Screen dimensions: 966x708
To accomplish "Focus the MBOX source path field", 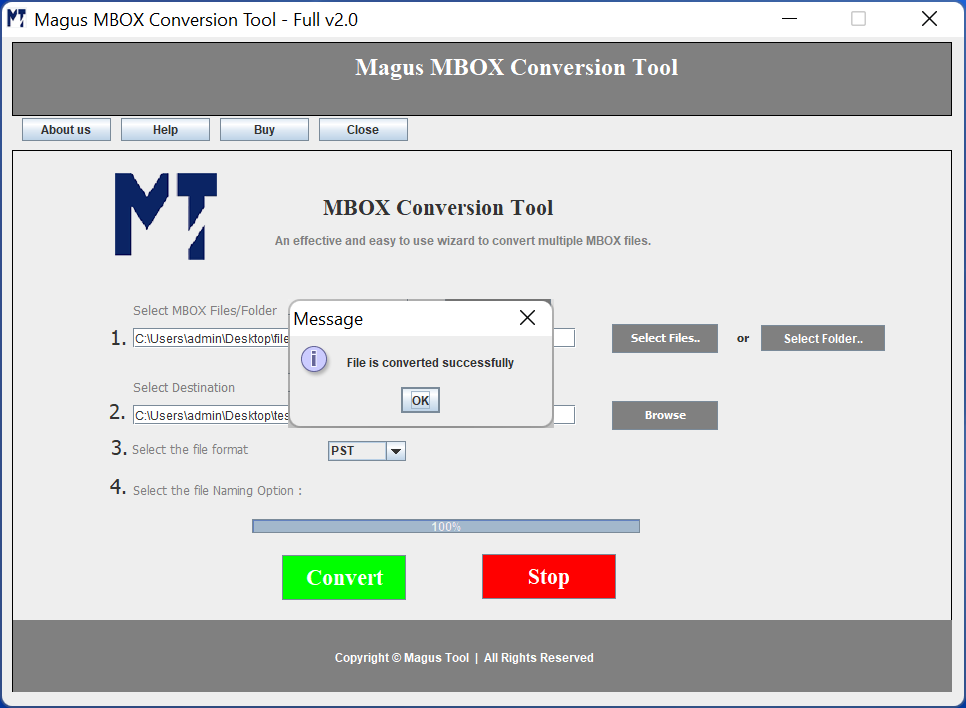I will coord(210,339).
